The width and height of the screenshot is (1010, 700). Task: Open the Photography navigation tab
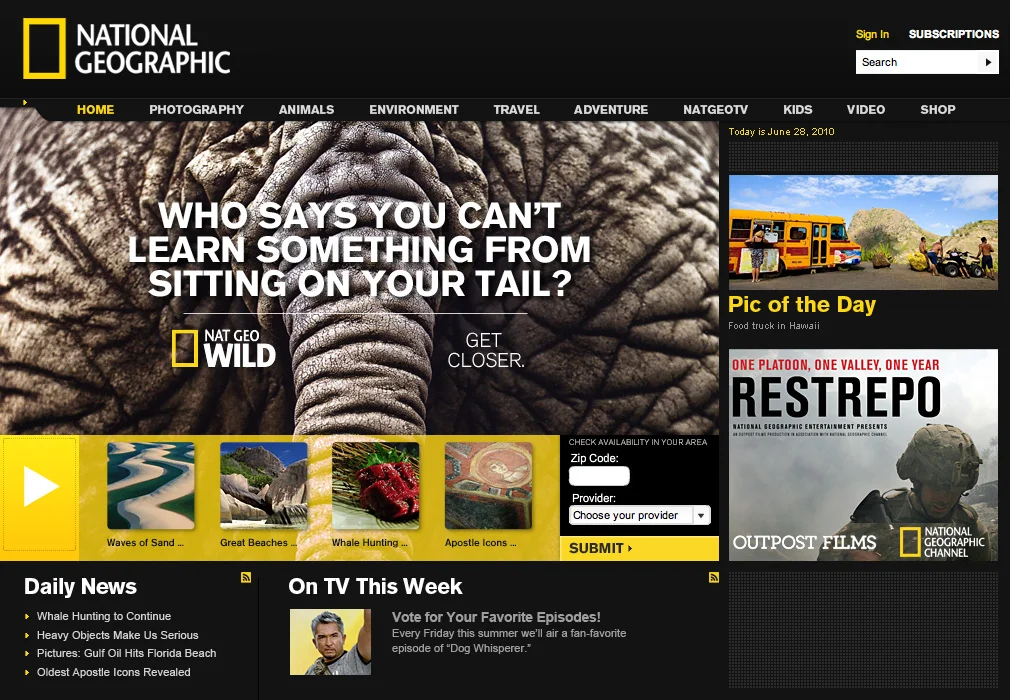tap(196, 109)
